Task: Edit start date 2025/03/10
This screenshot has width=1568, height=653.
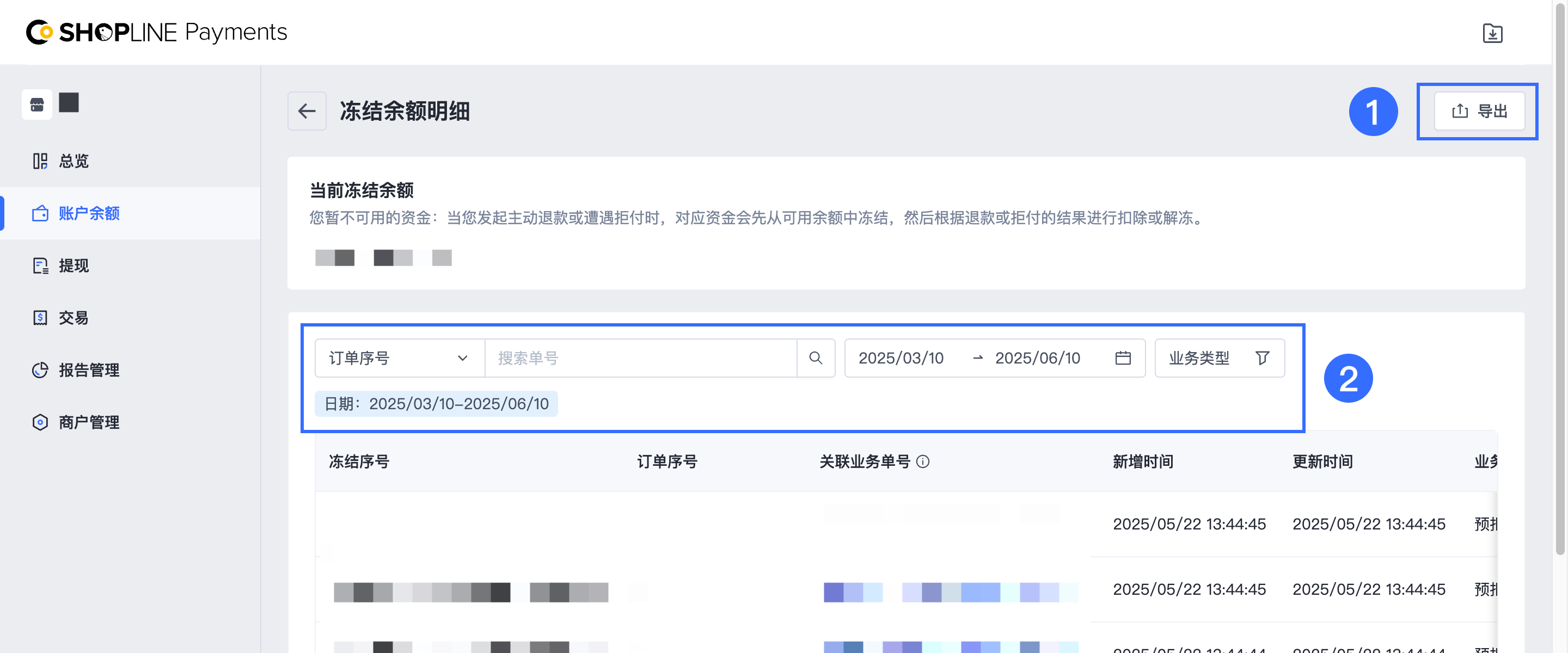Action: click(x=901, y=358)
